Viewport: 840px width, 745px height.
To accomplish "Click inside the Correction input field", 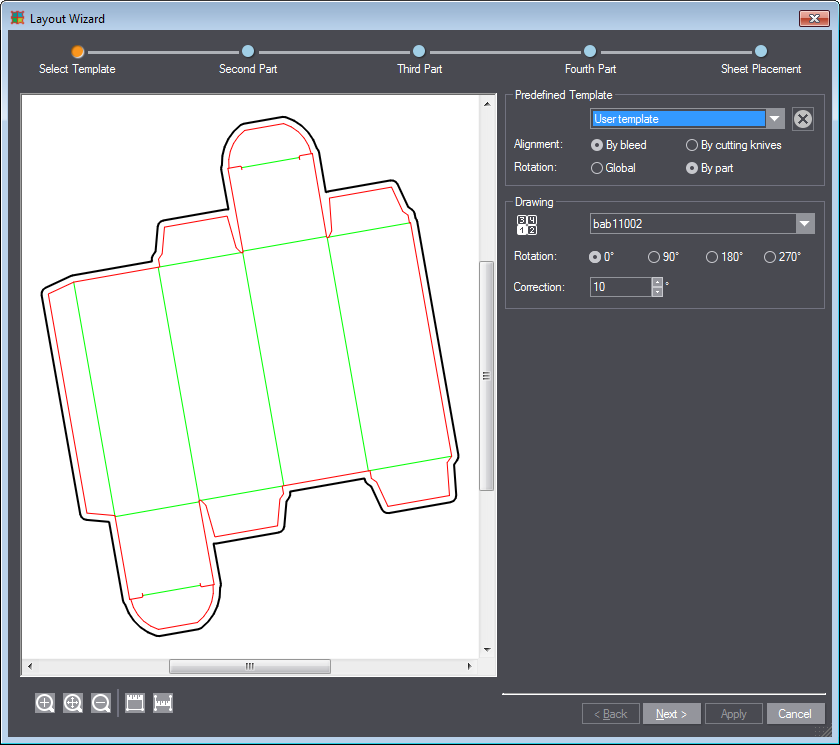I will pos(620,287).
